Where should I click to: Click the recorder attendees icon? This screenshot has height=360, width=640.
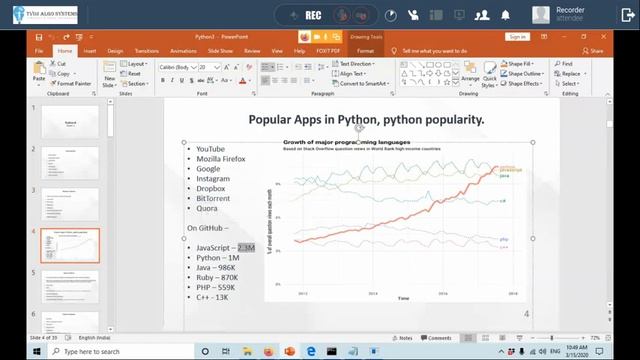(x=482, y=16)
